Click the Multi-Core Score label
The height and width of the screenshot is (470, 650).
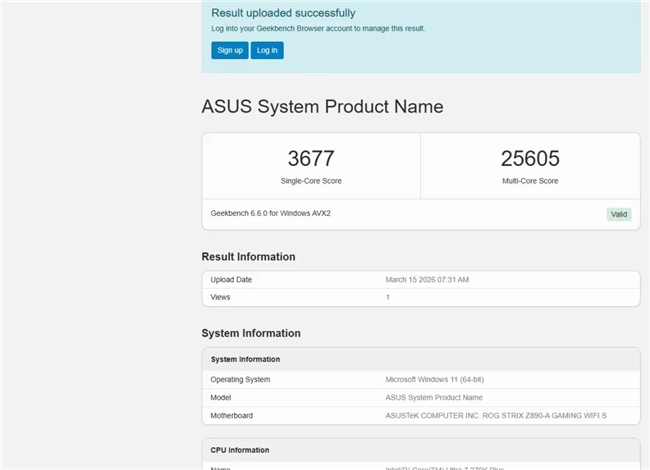click(x=530, y=181)
